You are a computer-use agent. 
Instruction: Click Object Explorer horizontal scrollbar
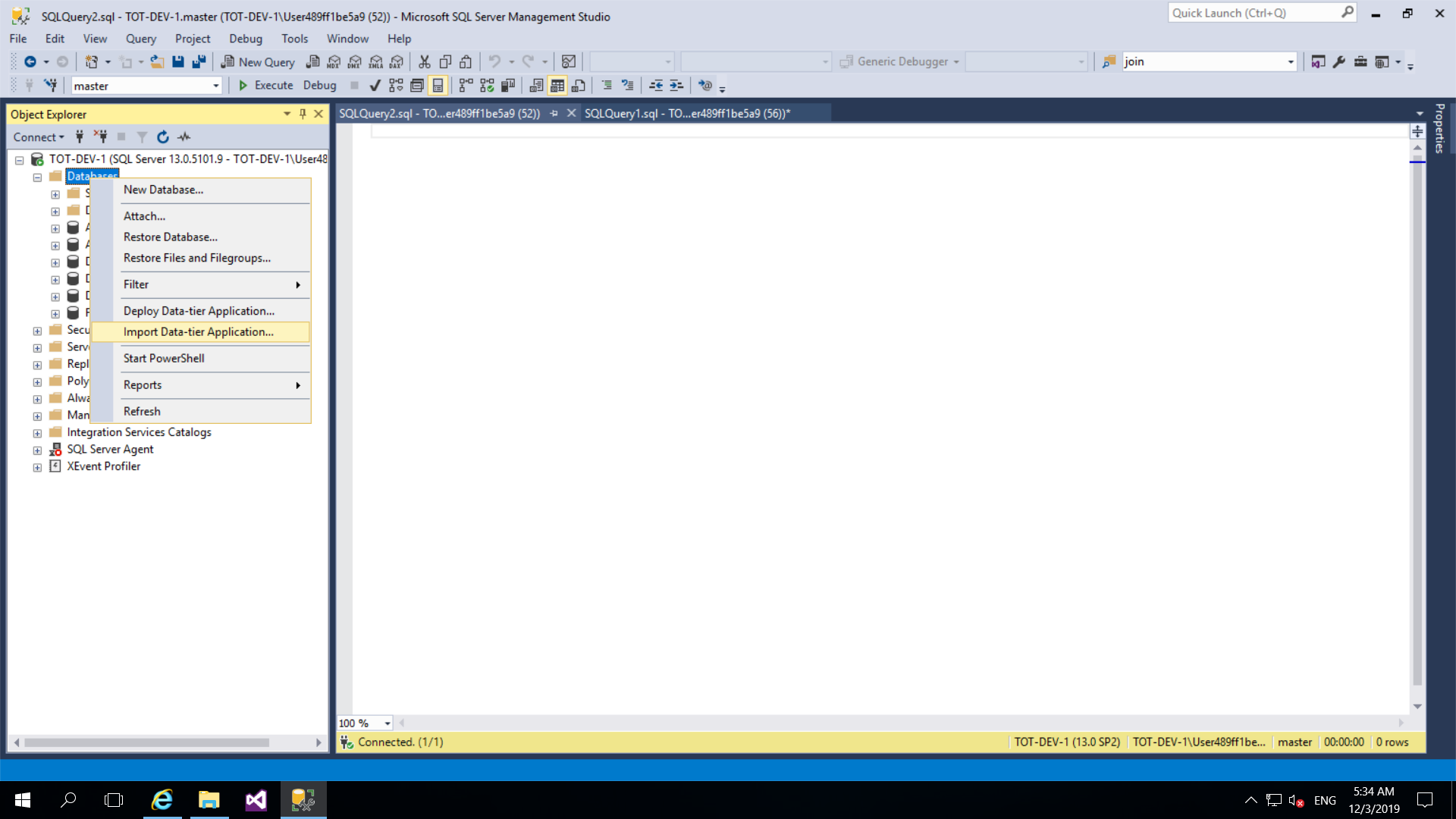[146, 743]
